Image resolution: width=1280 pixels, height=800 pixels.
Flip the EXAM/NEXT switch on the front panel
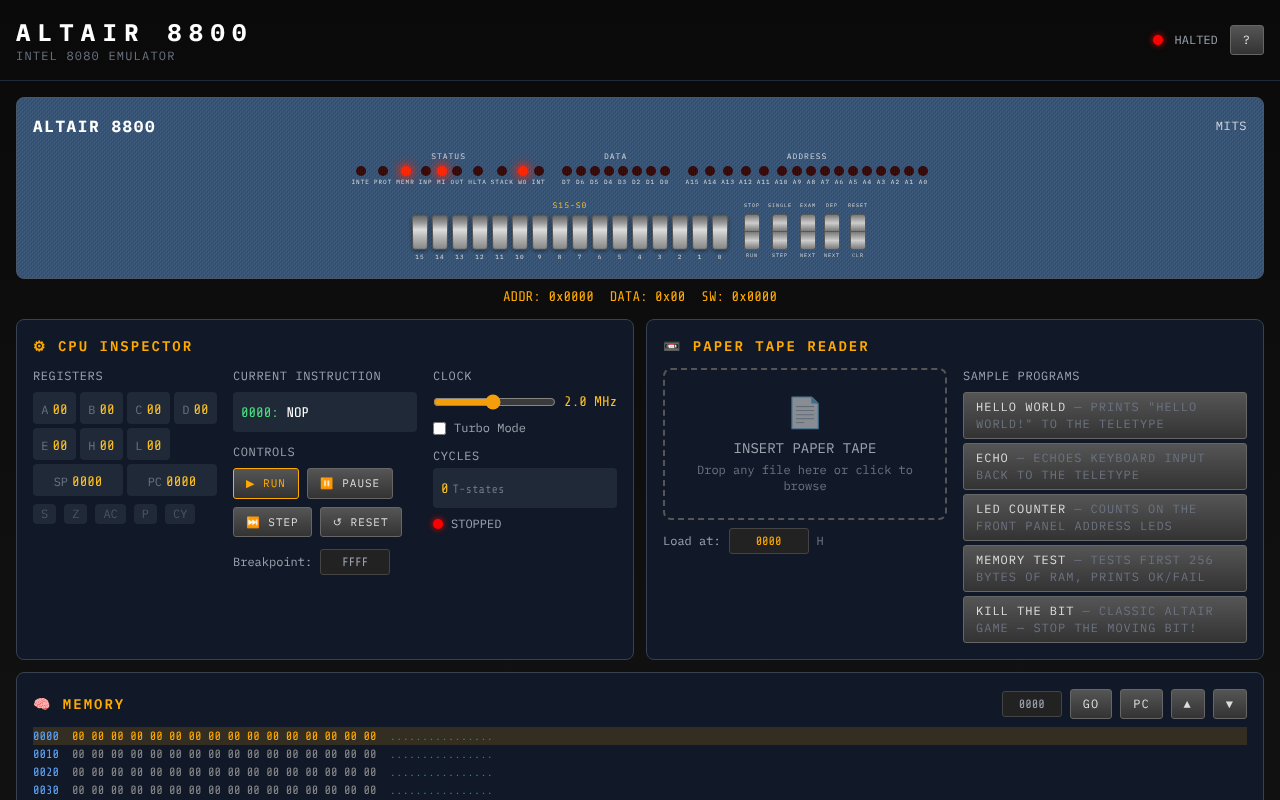click(806, 232)
